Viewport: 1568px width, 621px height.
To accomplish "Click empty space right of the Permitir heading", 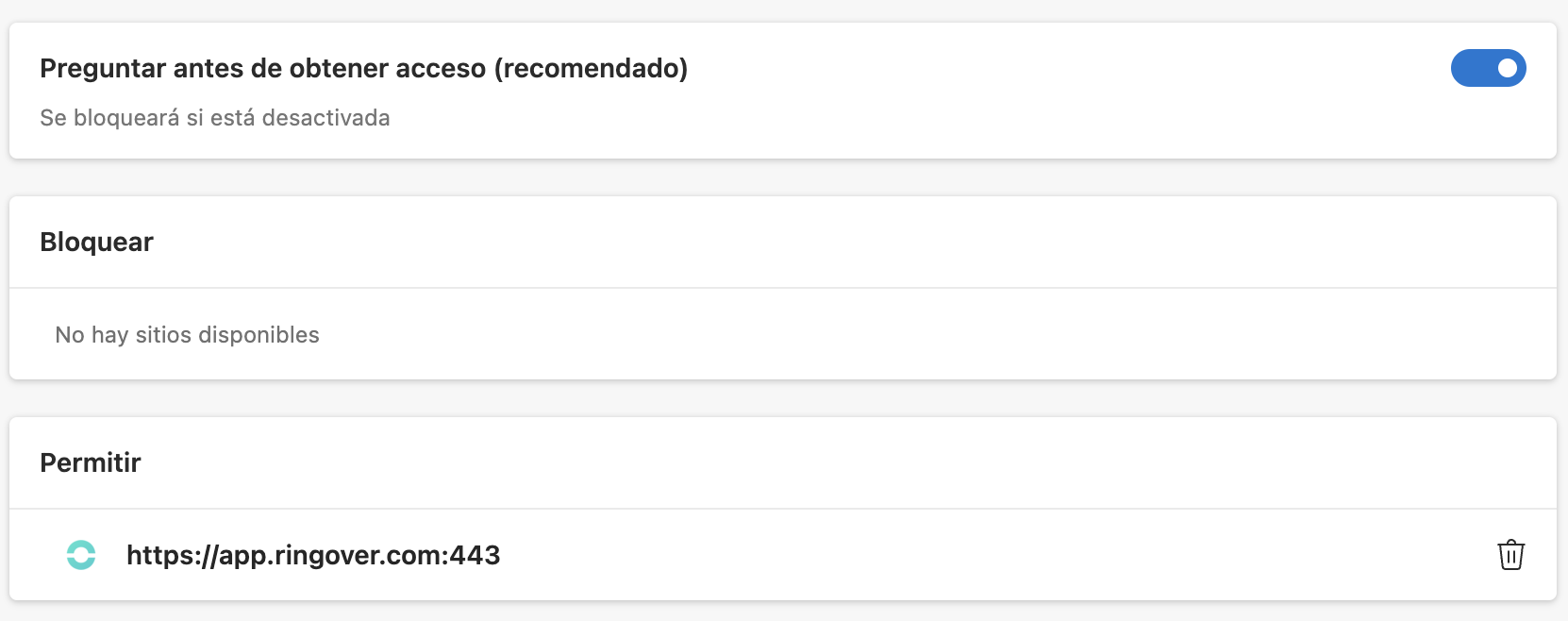I will [x=849, y=462].
